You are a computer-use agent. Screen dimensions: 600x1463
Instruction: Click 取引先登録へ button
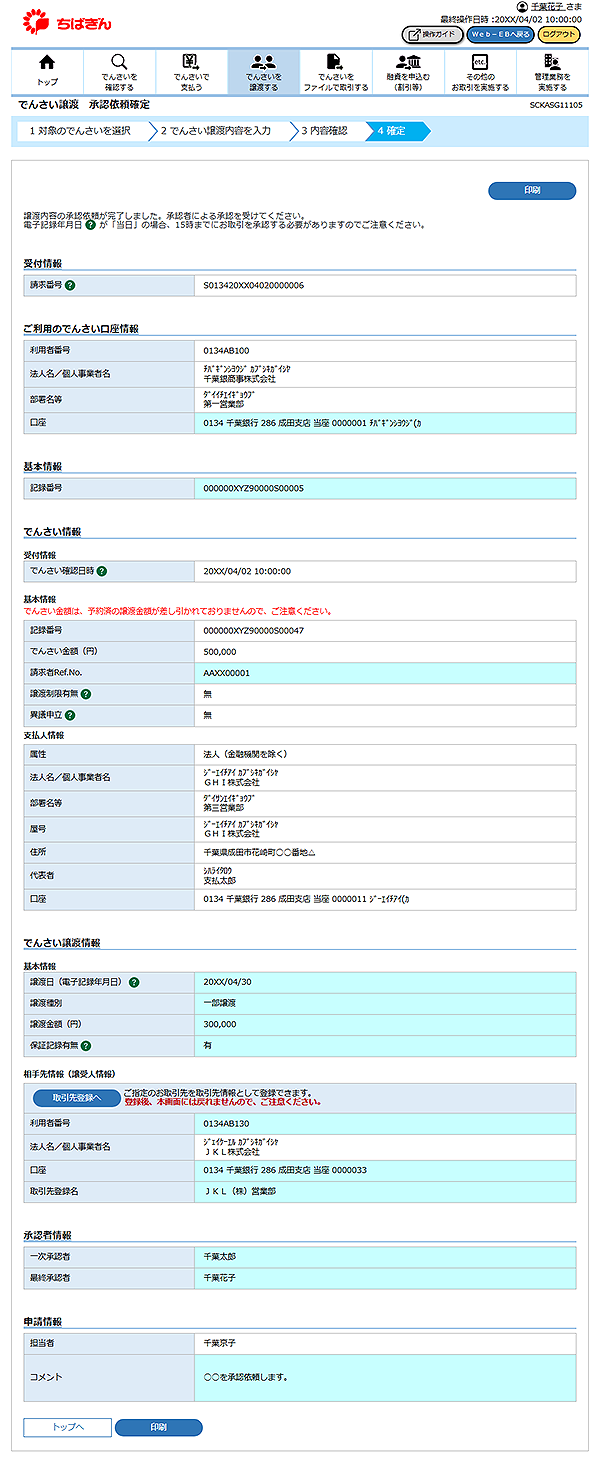(x=77, y=1097)
